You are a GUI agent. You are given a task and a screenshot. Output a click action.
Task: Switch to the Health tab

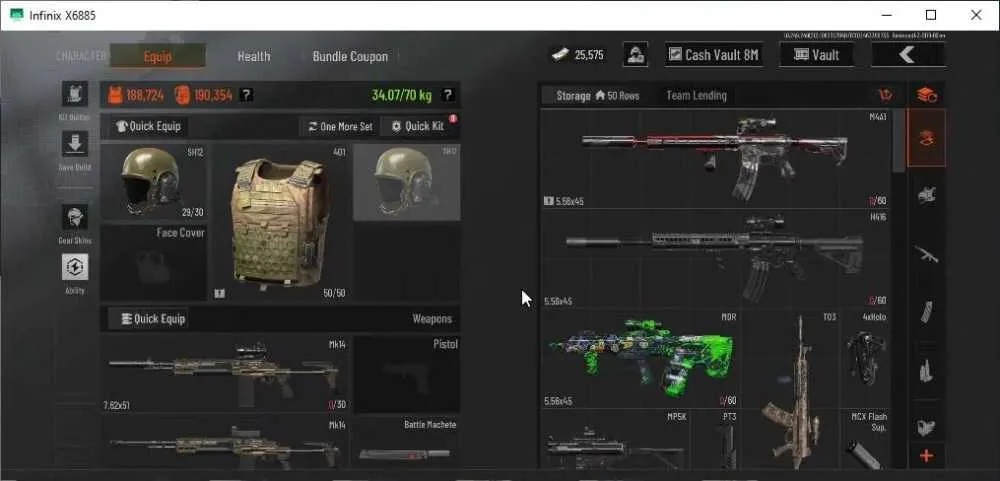pyautogui.click(x=254, y=56)
